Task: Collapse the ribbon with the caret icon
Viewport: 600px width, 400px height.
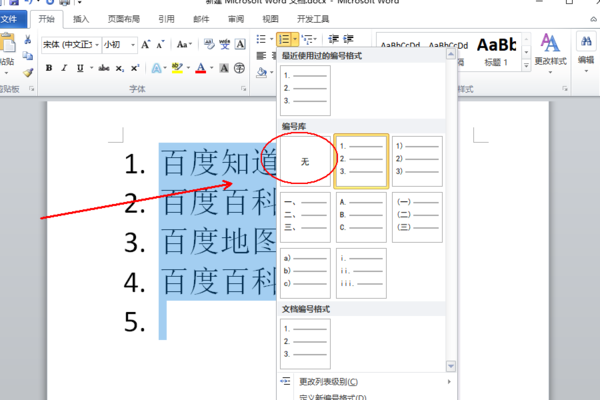Action: [593, 19]
